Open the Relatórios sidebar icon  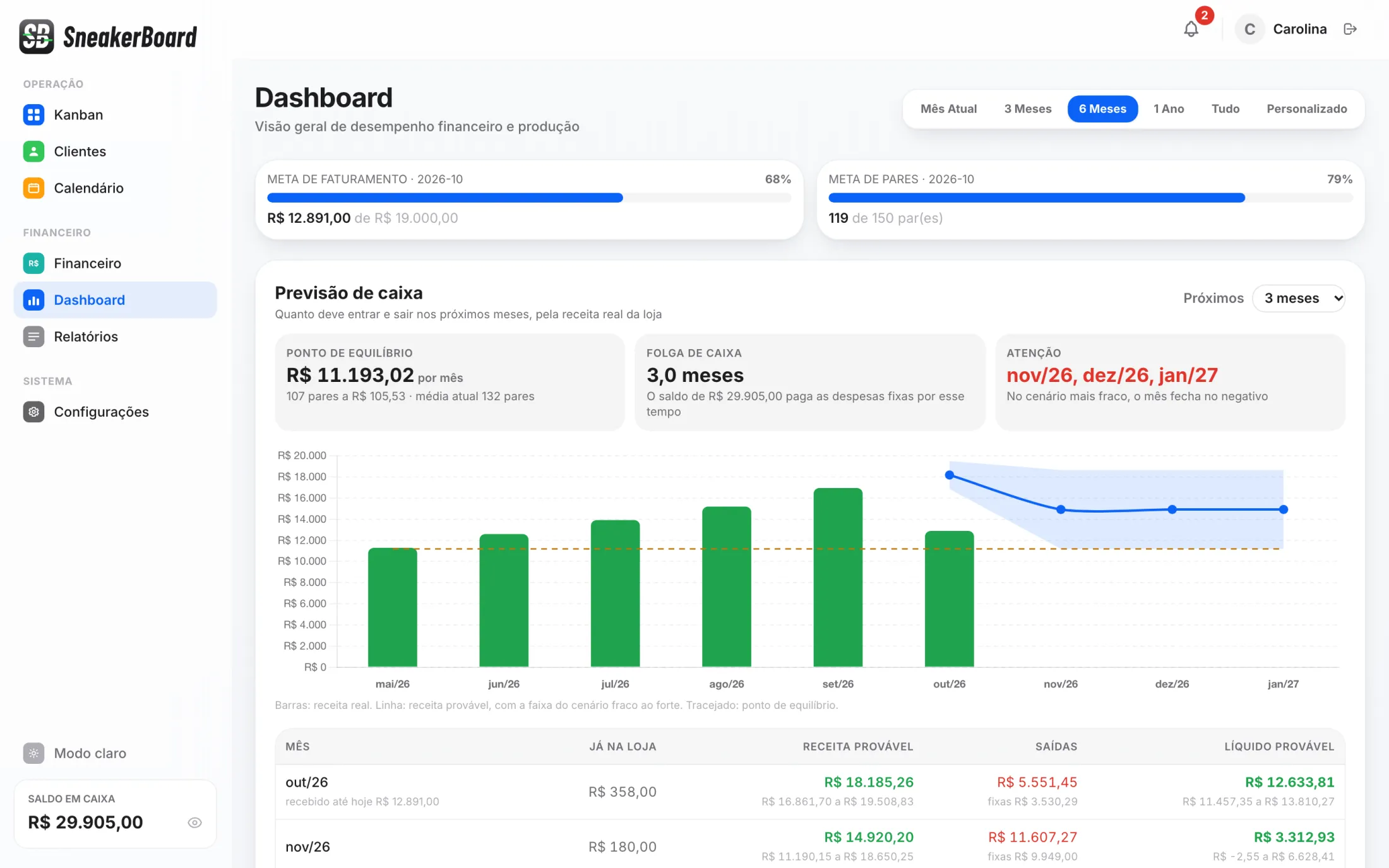point(33,336)
